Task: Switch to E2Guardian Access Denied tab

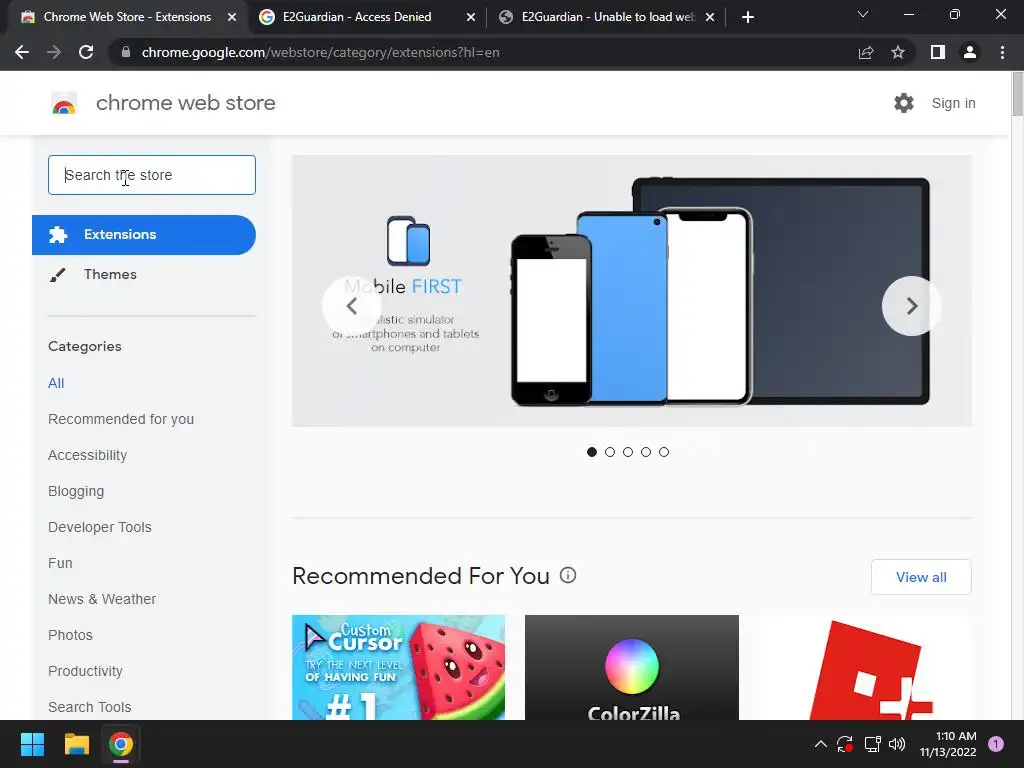Action: [x=366, y=17]
